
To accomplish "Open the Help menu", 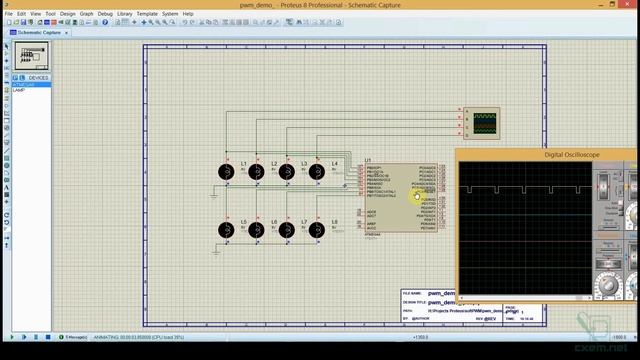I will tap(188, 13).
